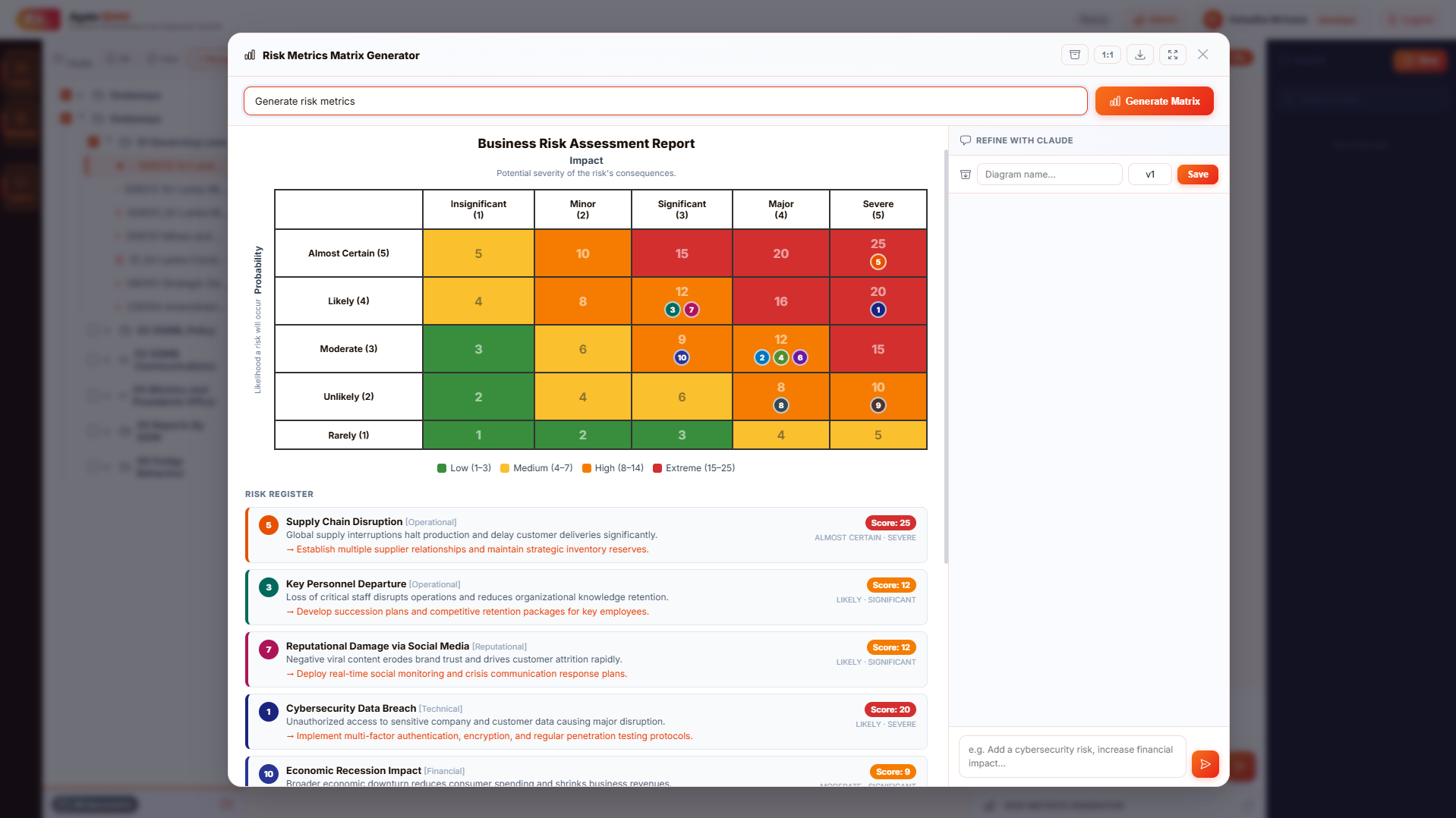Click the High (8–14) orange legend swatch

coord(586,468)
